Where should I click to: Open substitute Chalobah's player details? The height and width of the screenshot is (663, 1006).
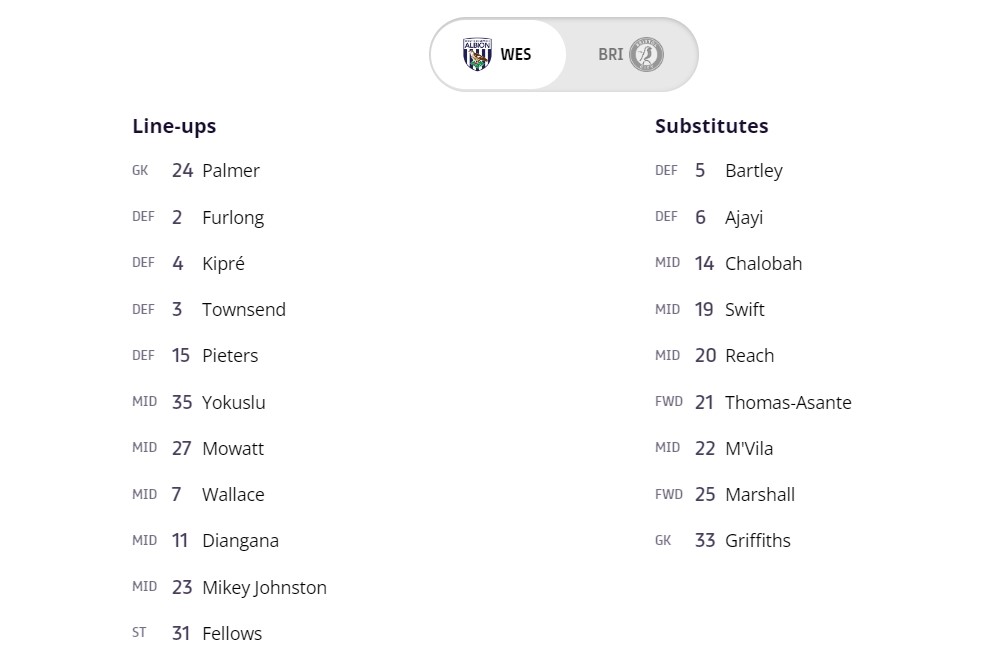[x=763, y=263]
